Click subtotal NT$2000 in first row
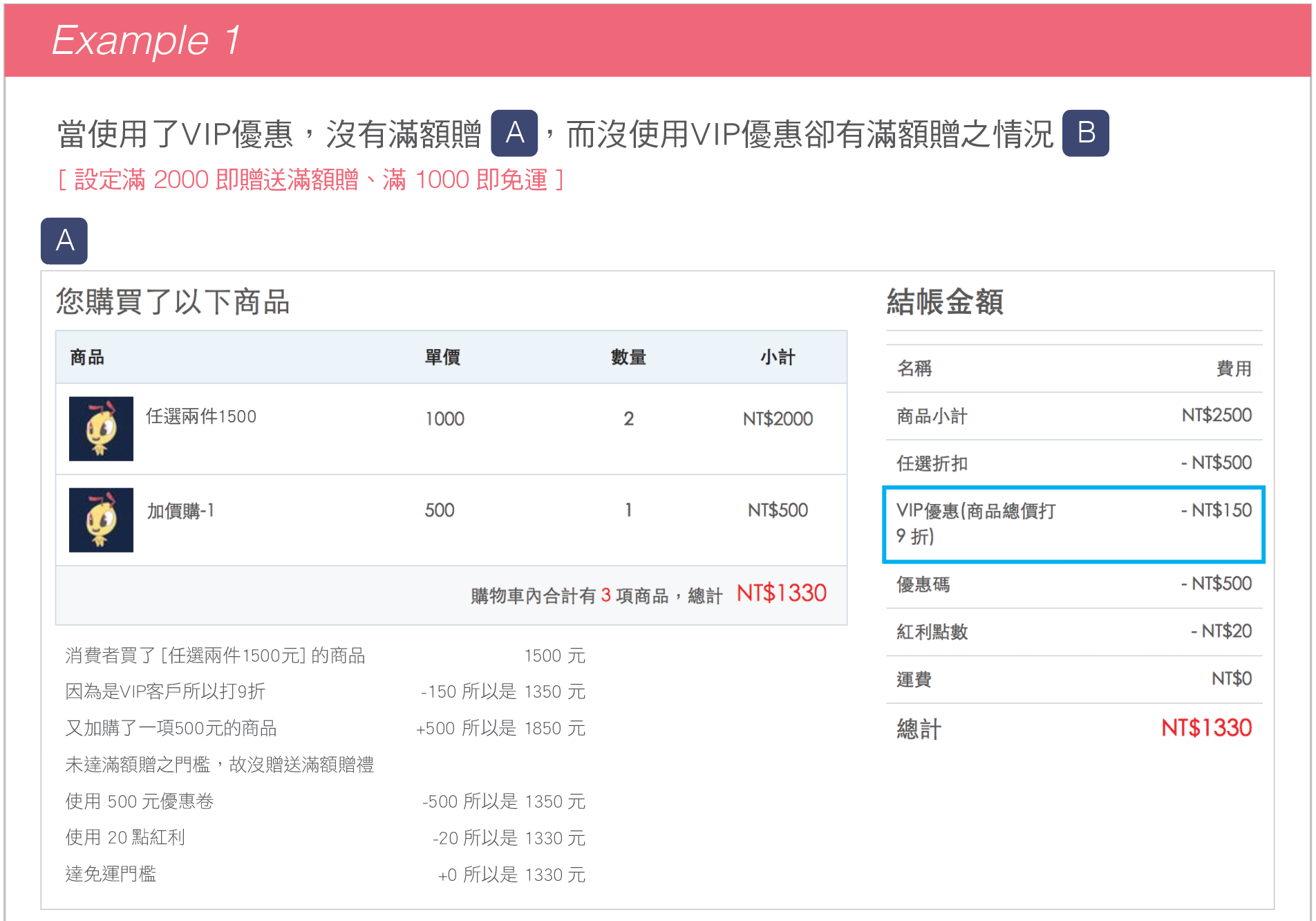This screenshot has height=921, width=1316. click(778, 418)
